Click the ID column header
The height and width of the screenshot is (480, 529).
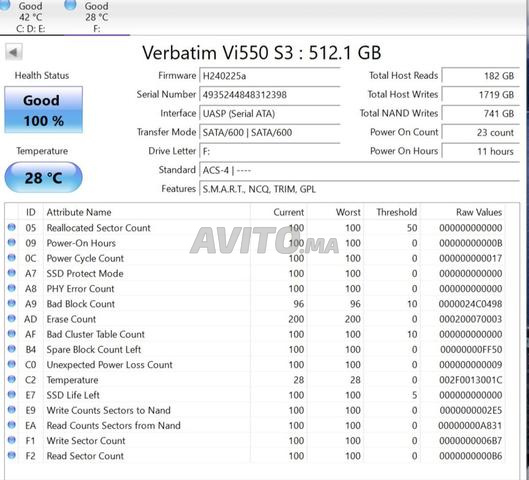(30, 212)
